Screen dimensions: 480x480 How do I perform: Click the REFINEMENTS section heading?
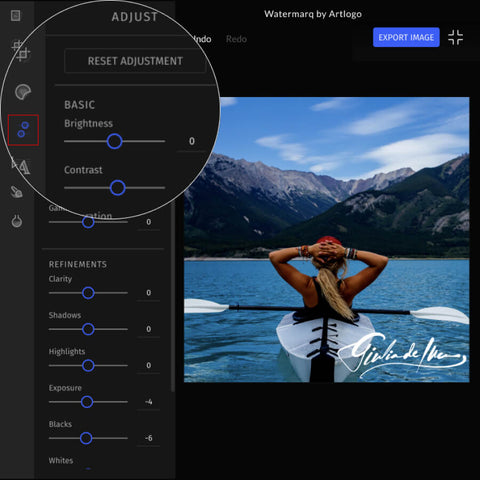click(78, 264)
